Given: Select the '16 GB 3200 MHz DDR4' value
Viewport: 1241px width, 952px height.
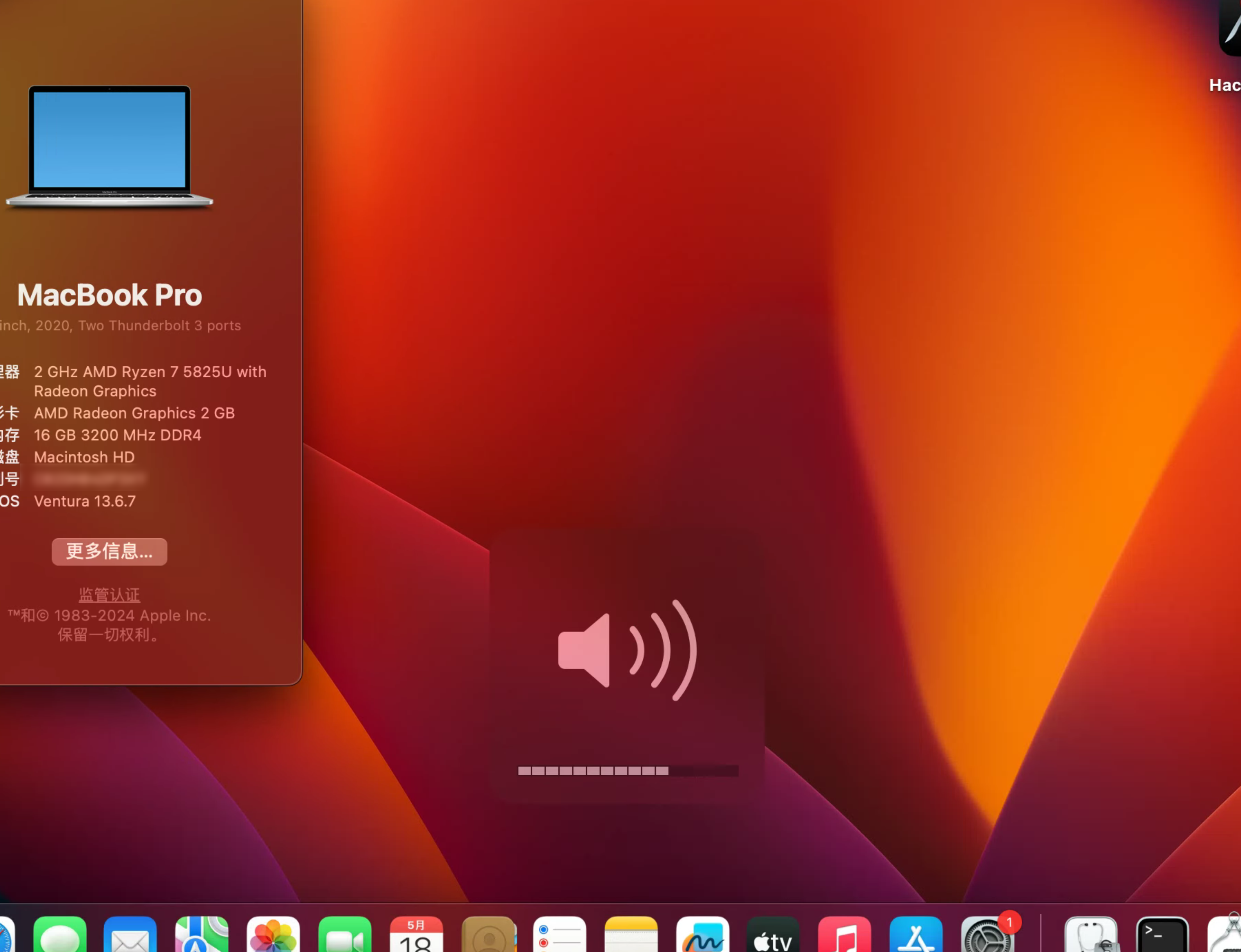Looking at the screenshot, I should pos(117,435).
